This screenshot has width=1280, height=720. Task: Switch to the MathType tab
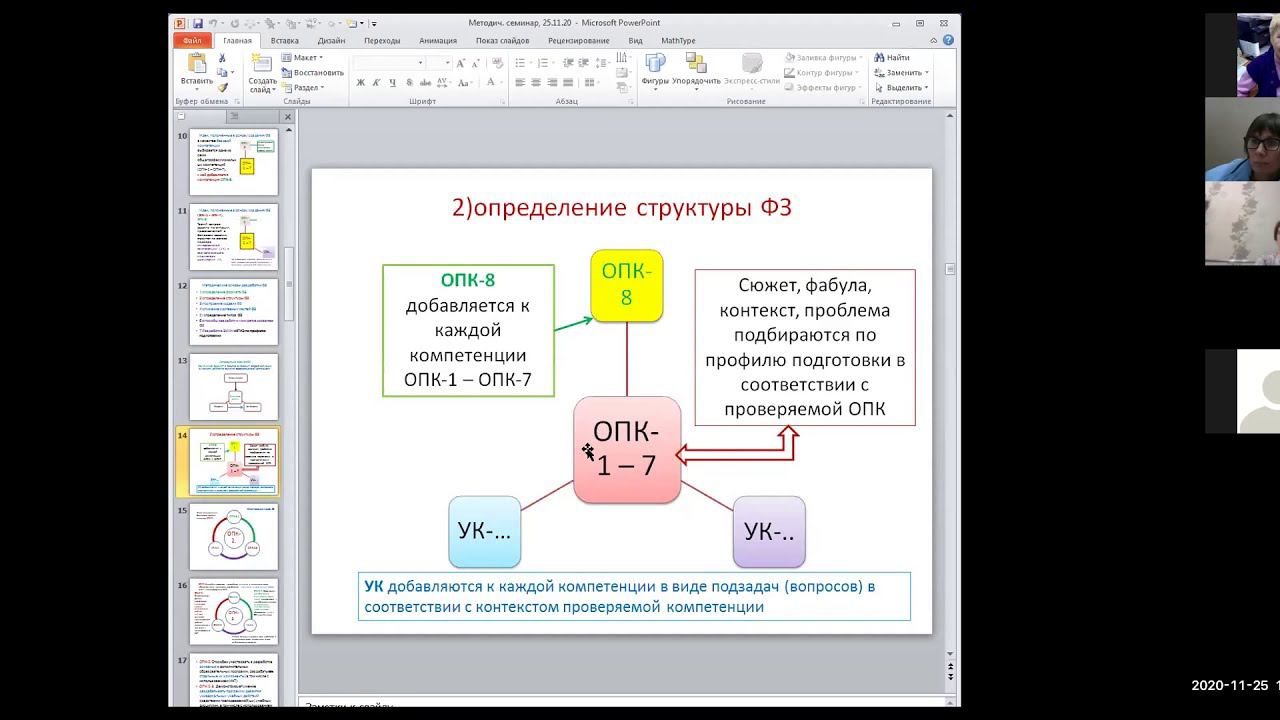(x=678, y=41)
